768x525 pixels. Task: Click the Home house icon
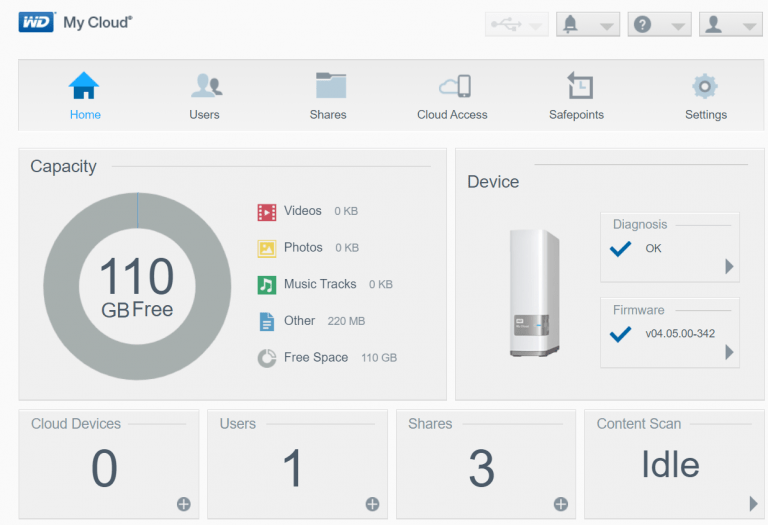[x=84, y=86]
